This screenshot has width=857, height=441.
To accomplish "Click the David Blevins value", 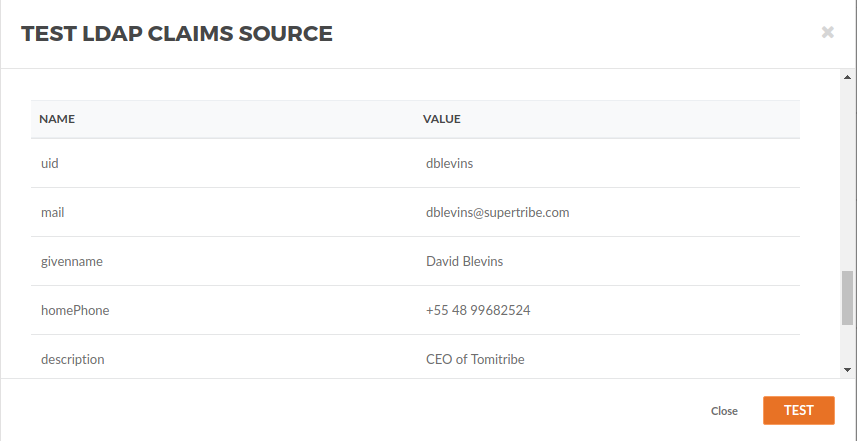I will [x=464, y=261].
